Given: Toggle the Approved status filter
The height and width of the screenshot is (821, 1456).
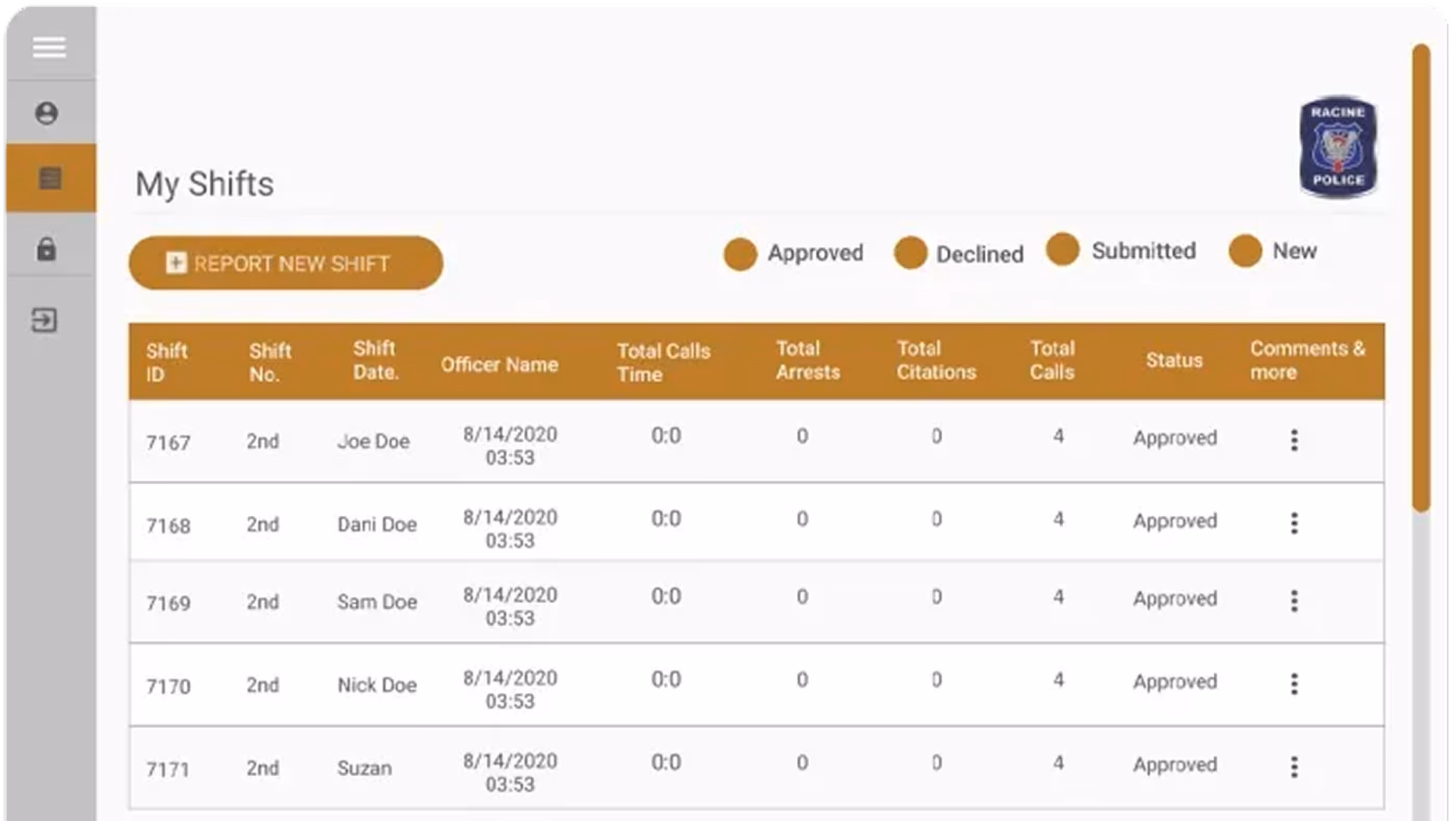Looking at the screenshot, I should (740, 254).
